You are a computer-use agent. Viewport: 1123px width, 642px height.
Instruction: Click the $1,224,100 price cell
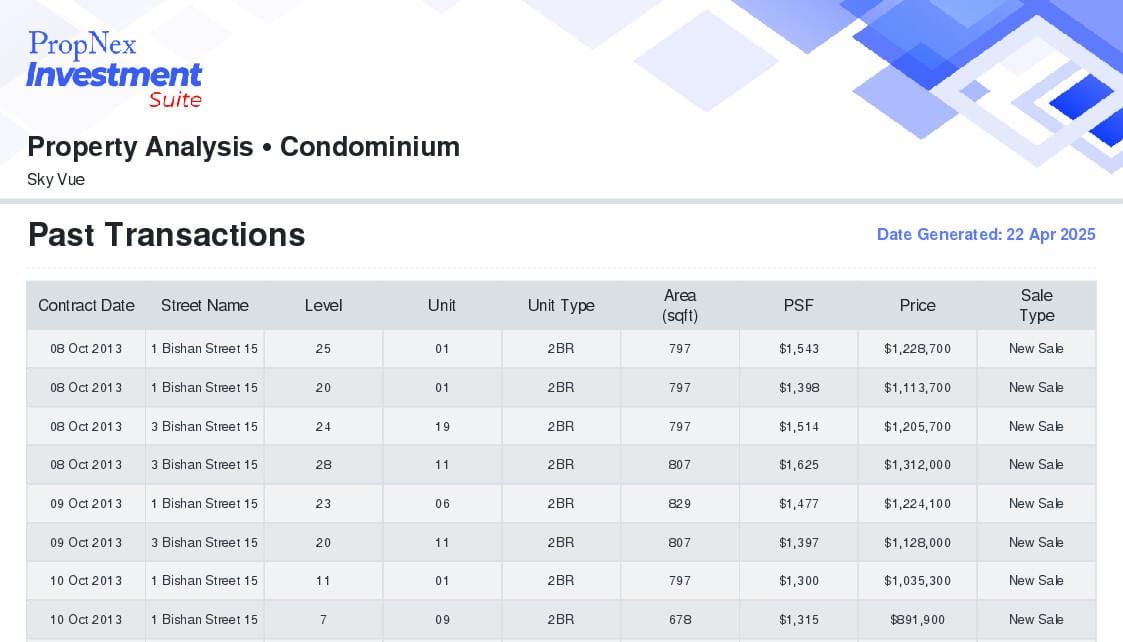917,504
